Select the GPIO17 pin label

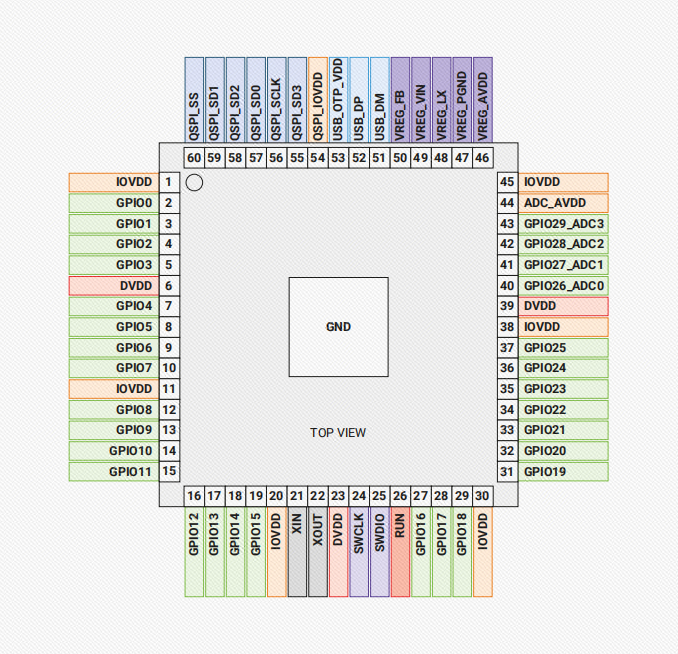click(x=441, y=552)
